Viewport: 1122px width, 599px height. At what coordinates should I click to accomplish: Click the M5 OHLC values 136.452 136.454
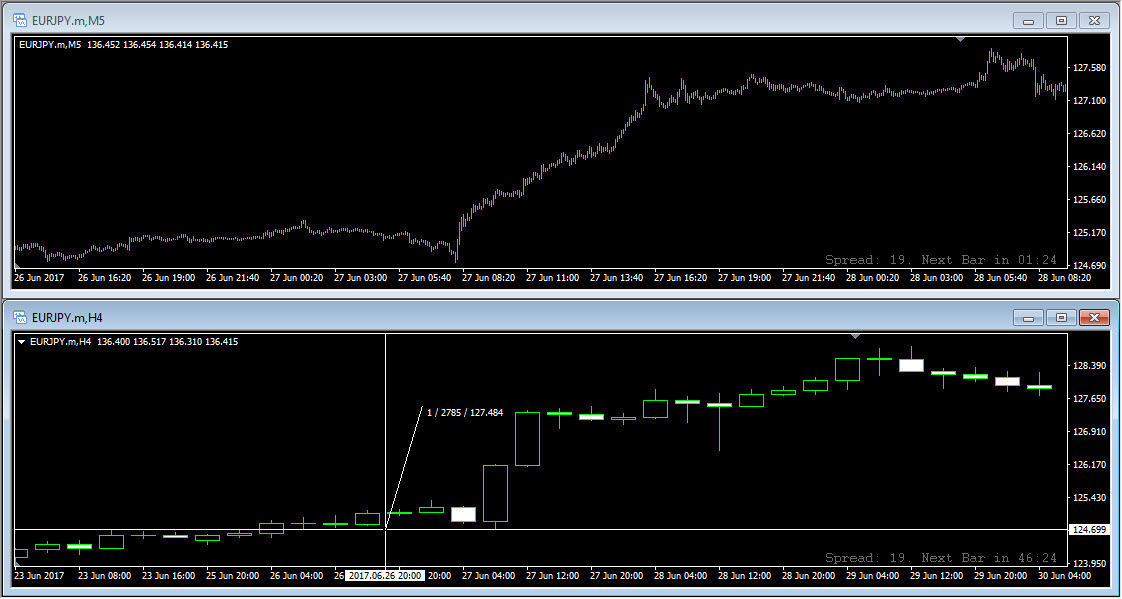pos(121,44)
